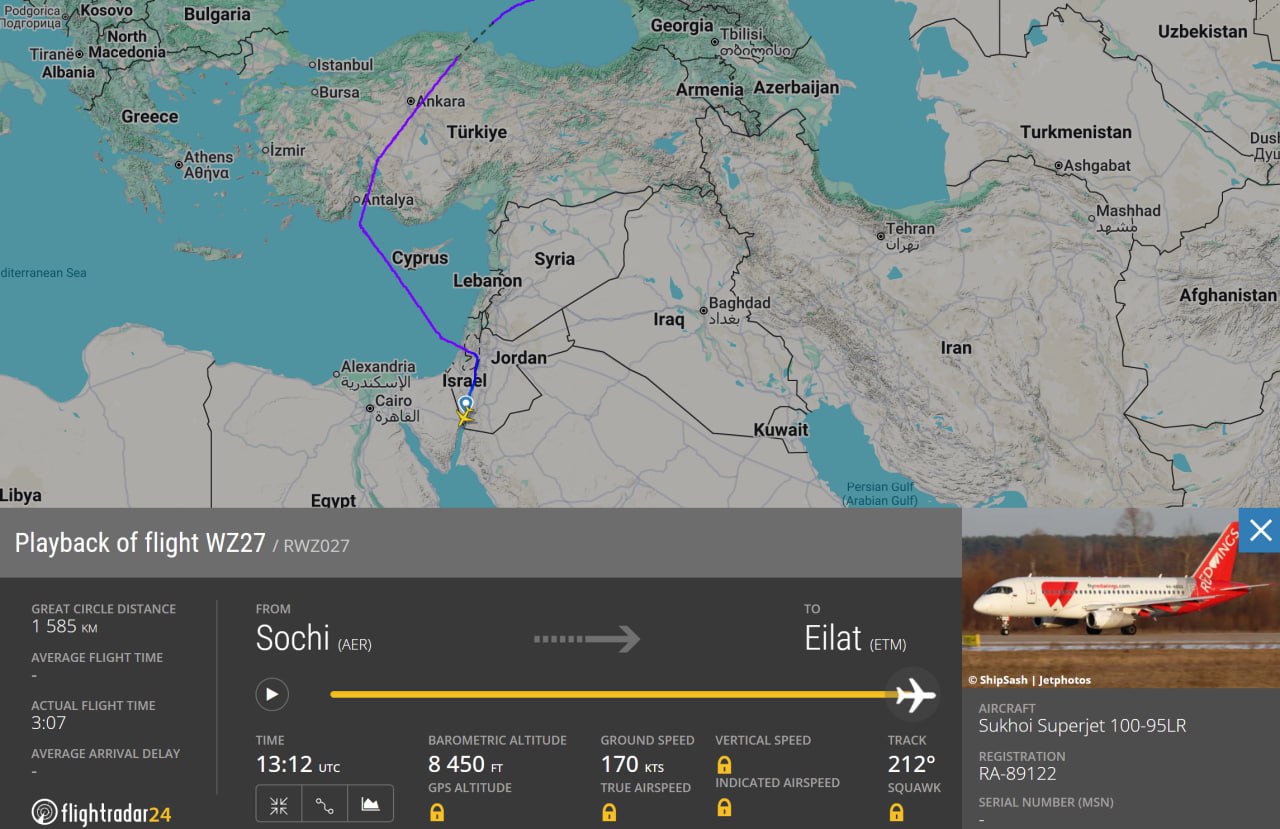Toggle the flight route path icon

[x=325, y=804]
